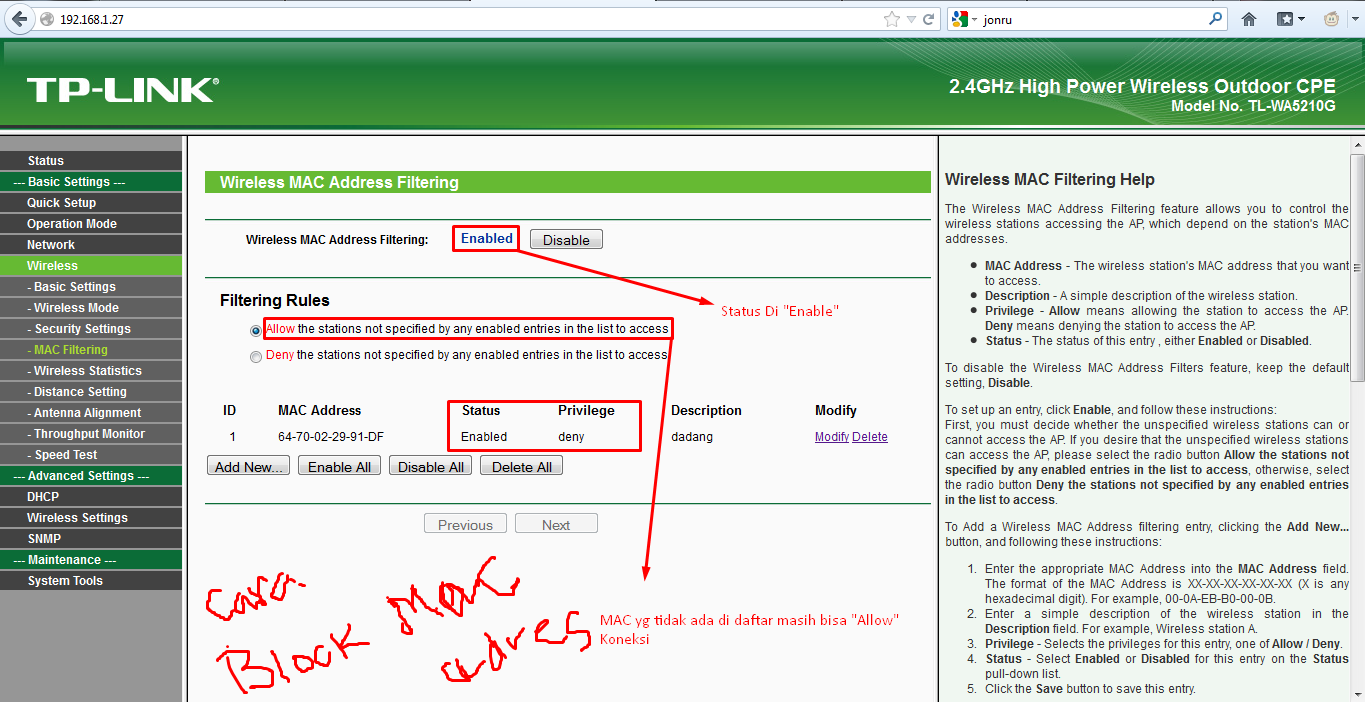
Task: Click the Advanced Settings section header
Action: point(91,476)
